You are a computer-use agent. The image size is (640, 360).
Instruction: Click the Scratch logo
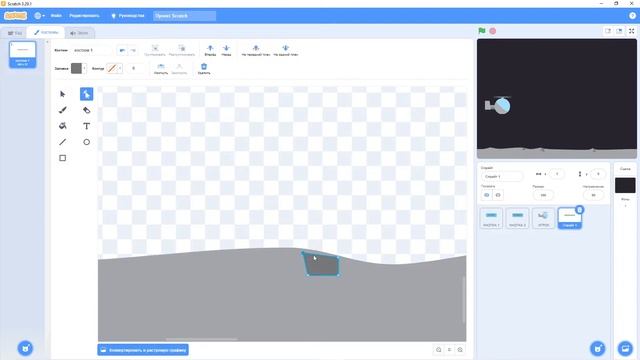point(16,16)
